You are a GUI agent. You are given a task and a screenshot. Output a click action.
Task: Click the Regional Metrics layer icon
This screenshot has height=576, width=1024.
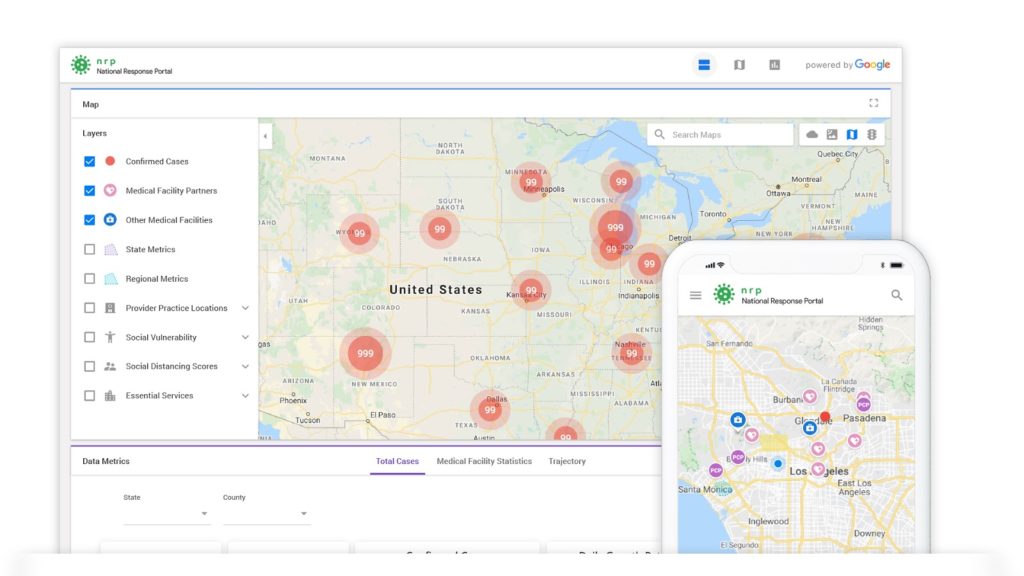[x=110, y=279]
